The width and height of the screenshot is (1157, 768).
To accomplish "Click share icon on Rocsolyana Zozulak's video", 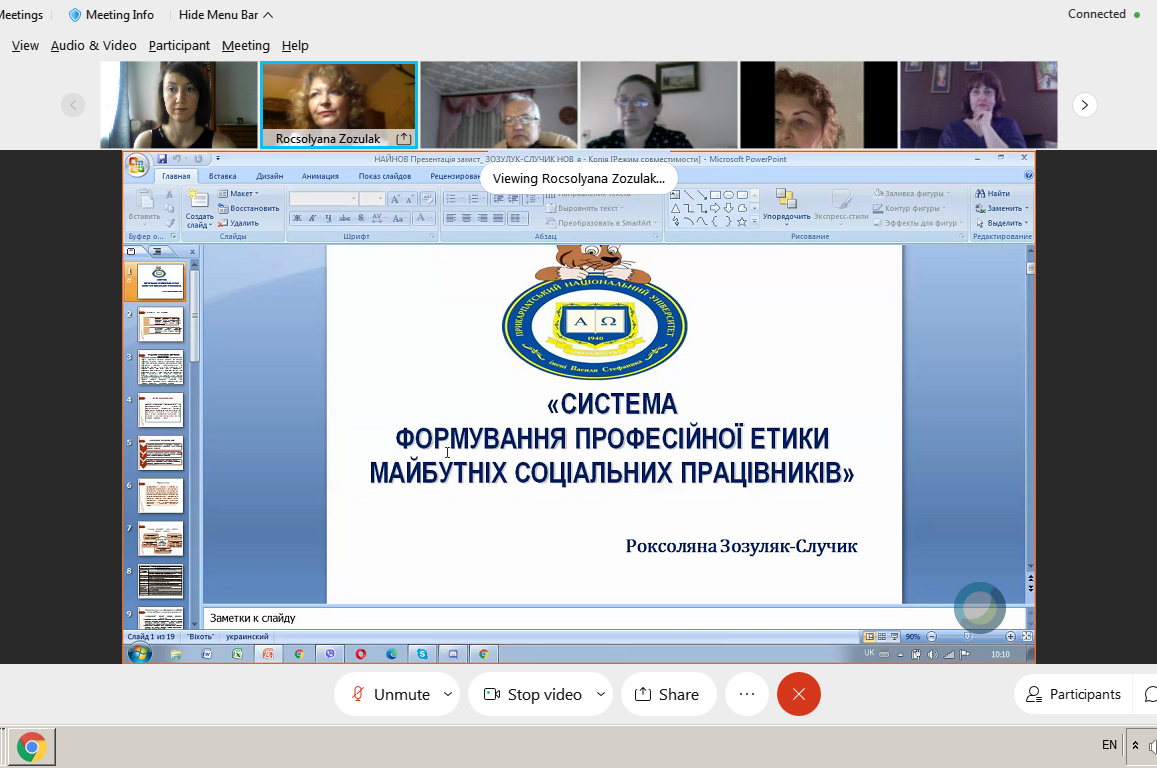I will coord(403,138).
